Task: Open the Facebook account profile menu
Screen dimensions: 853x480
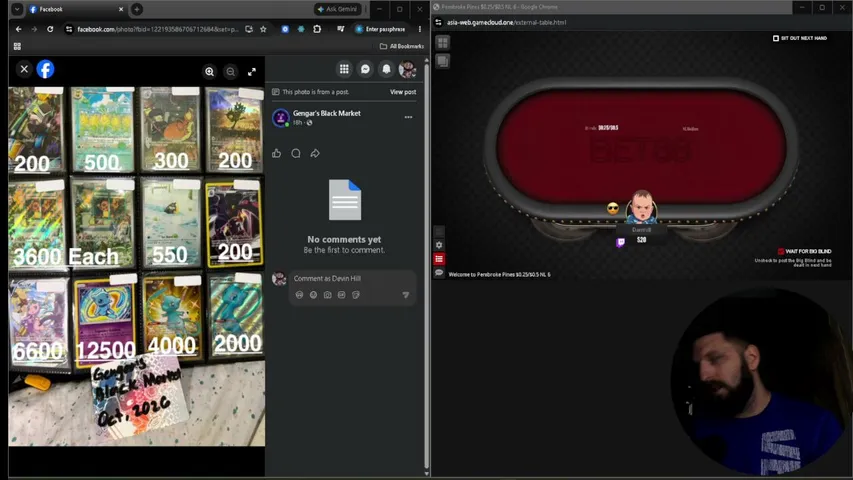Action: (x=407, y=69)
